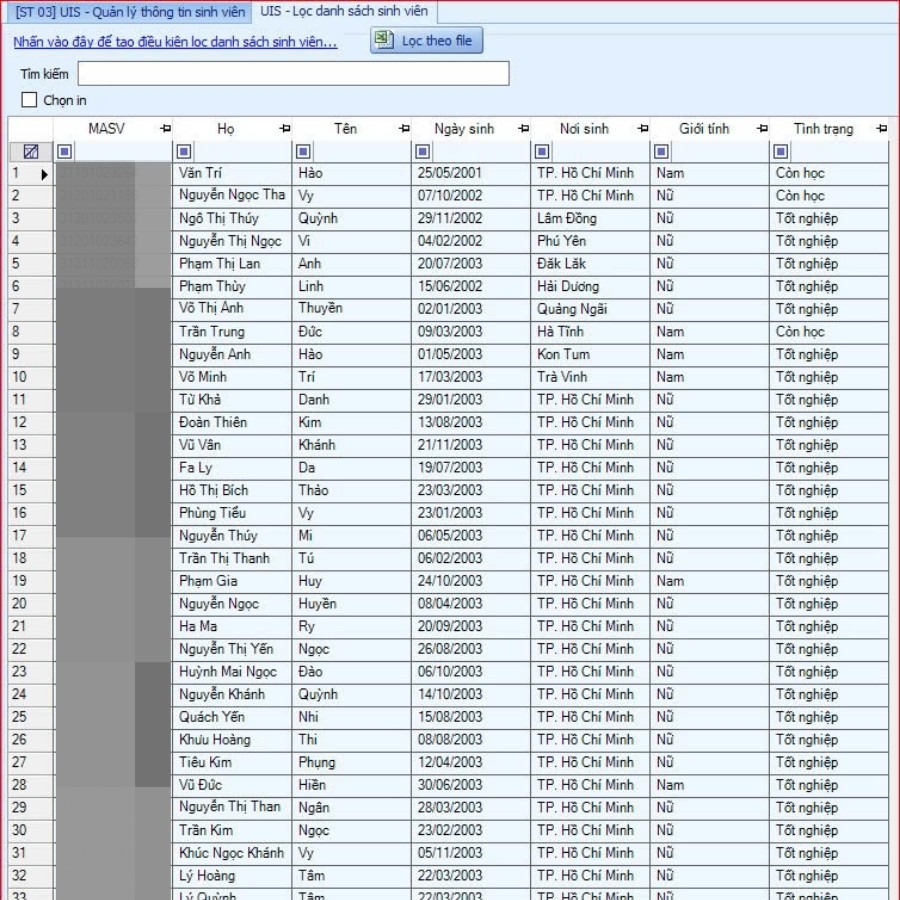Click the clear-filters icon at filter row start
The width and height of the screenshot is (900, 900).
click(31, 152)
